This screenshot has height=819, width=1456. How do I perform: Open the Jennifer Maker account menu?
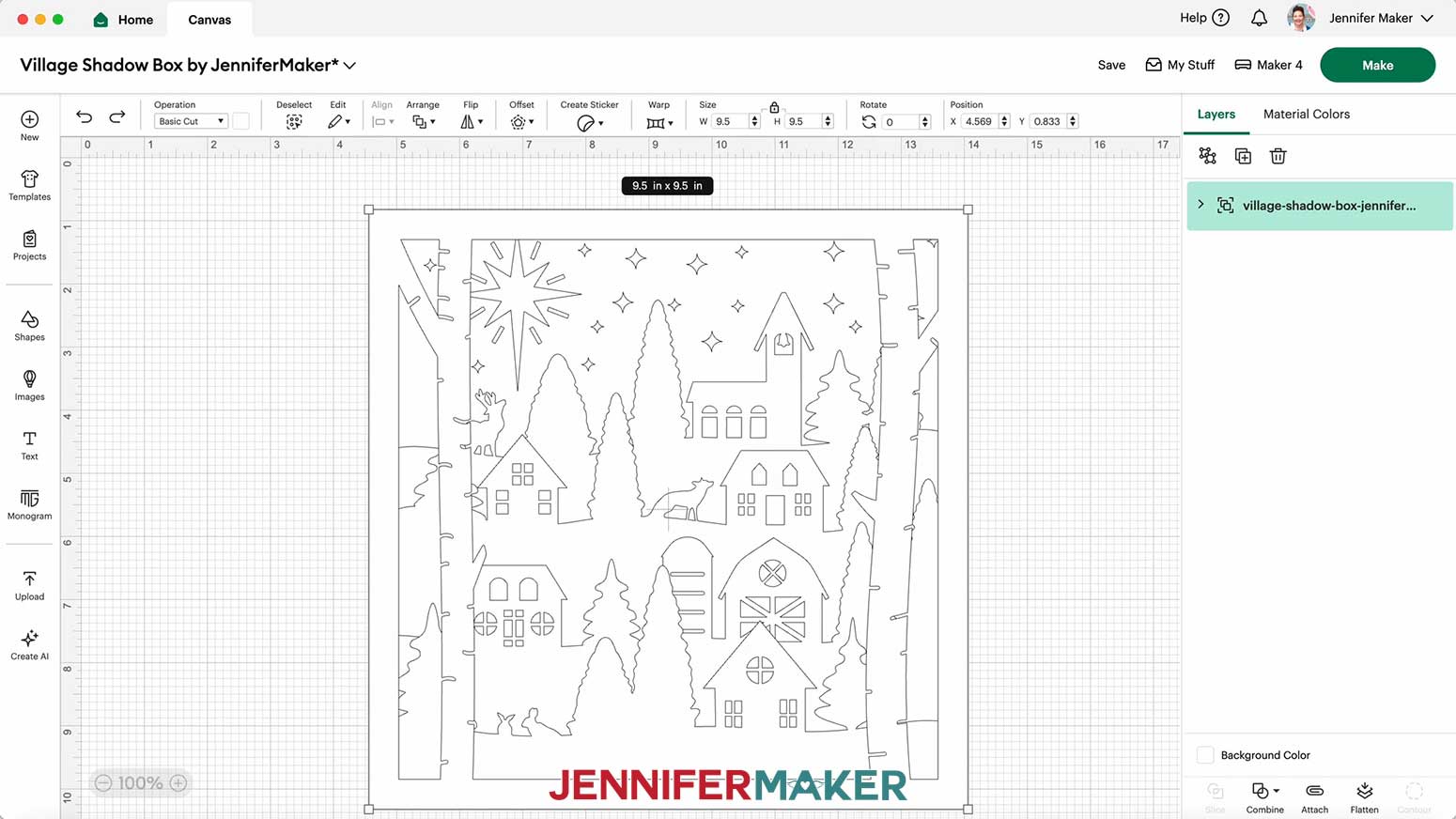[x=1381, y=18]
